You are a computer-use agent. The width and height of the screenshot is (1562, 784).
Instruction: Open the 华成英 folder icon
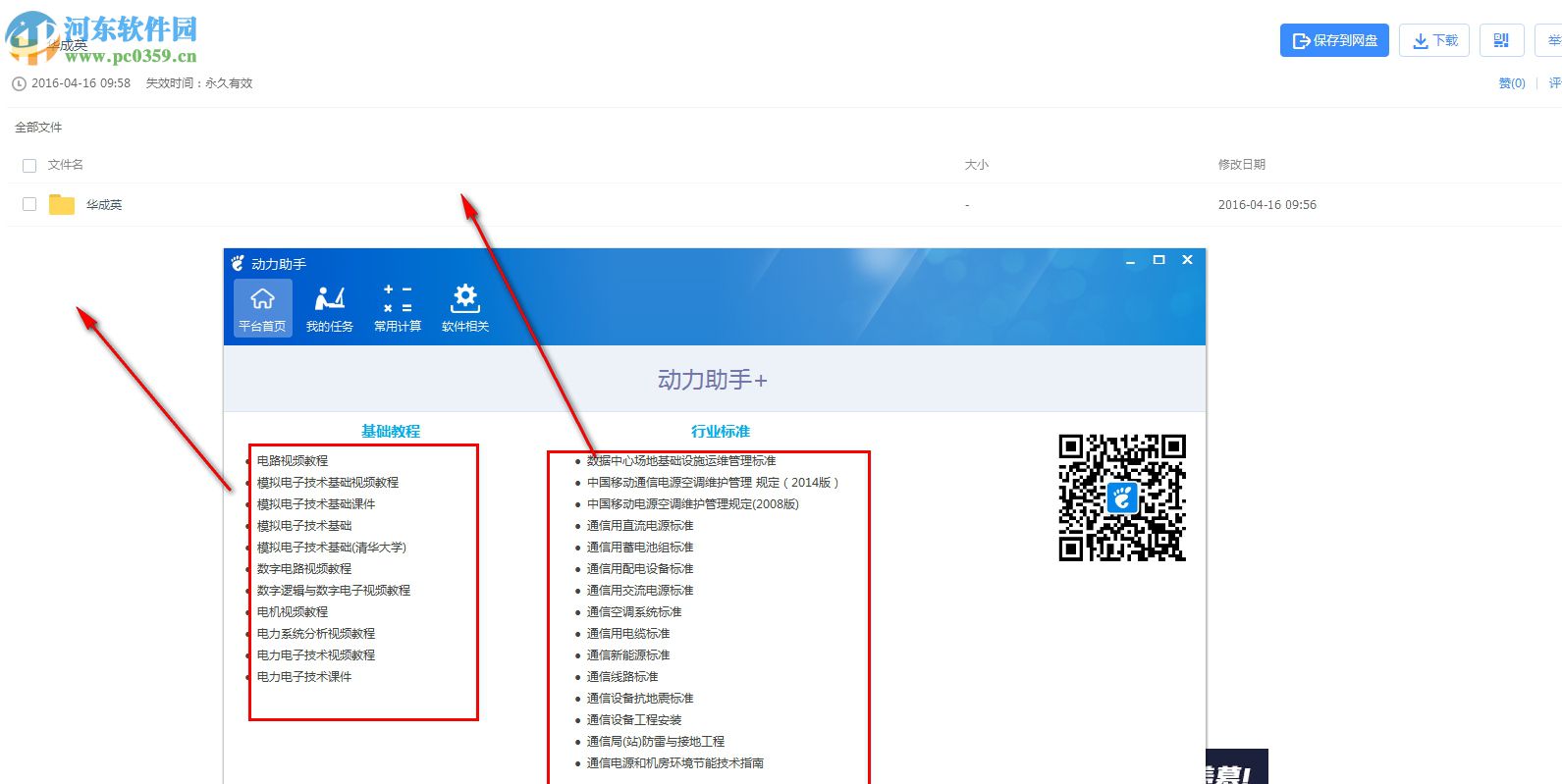62,204
